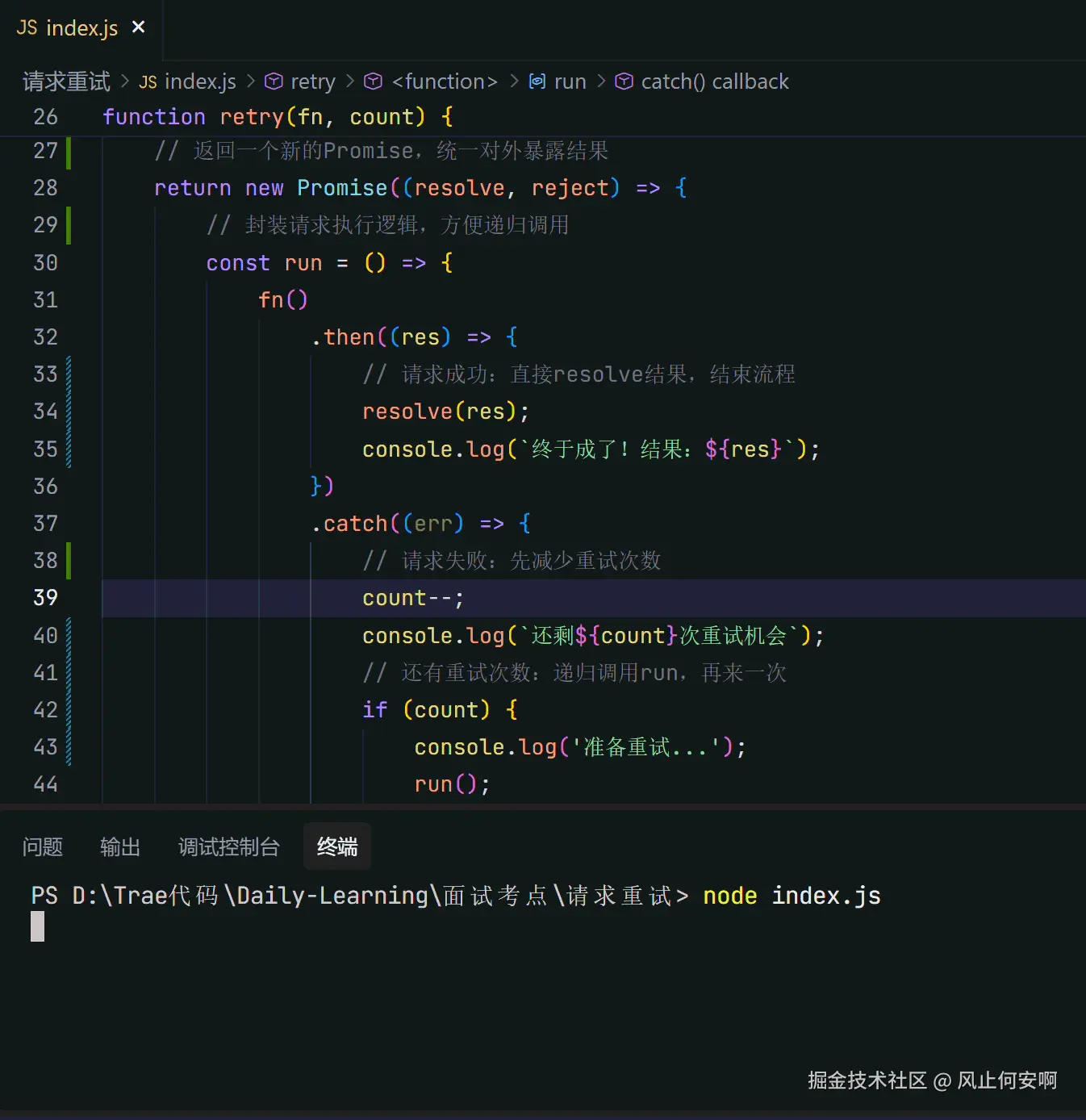This screenshot has height=1120, width=1086.
Task: Expand the chevron after index.js breadcrumb
Action: click(250, 81)
